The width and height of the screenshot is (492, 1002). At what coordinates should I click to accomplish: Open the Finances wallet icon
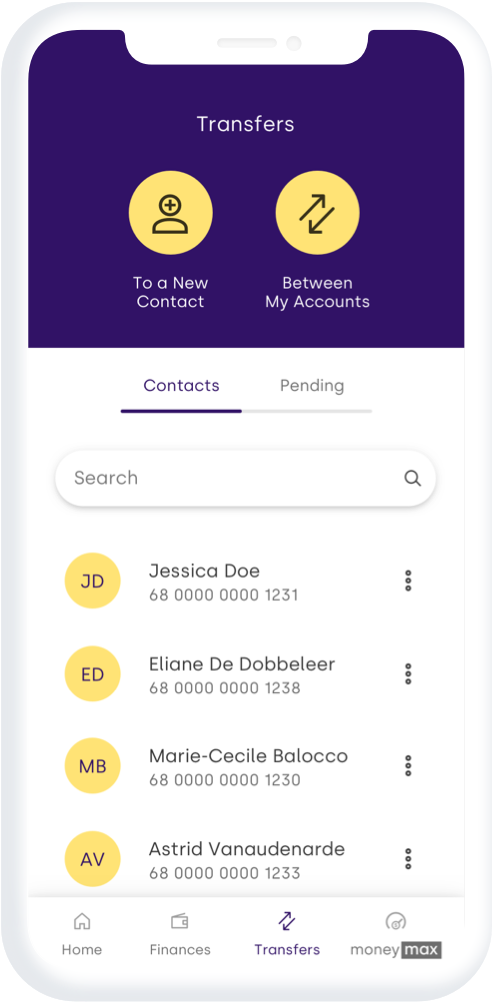click(x=180, y=921)
